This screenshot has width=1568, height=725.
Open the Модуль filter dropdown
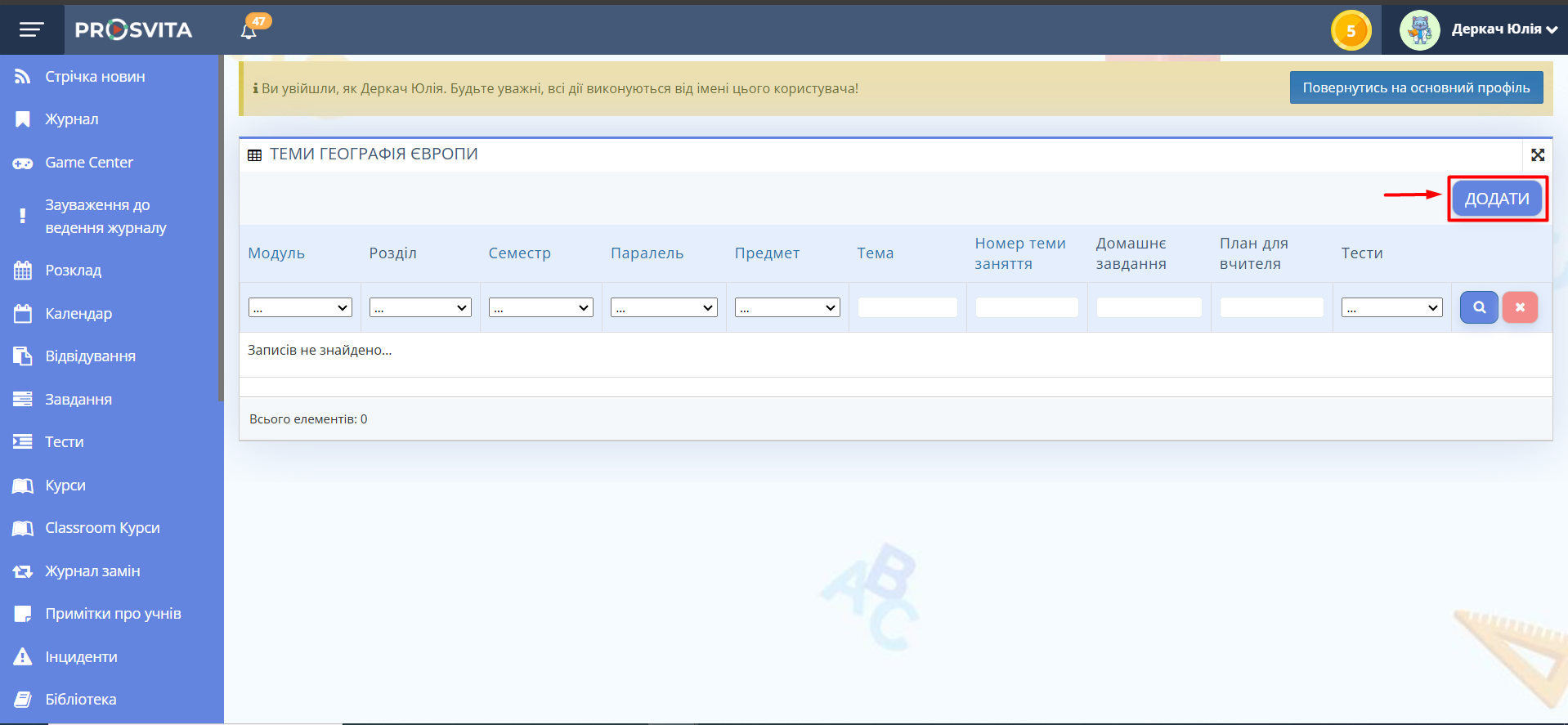tap(300, 307)
